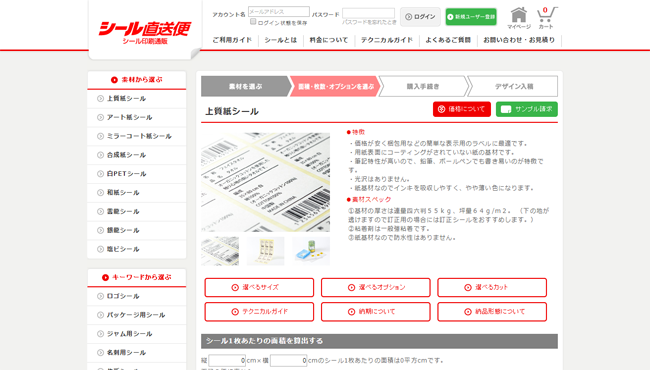The width and height of the screenshot is (650, 370).
Task: Select パッケージ用シール in the keyword list
Action: click(x=137, y=315)
